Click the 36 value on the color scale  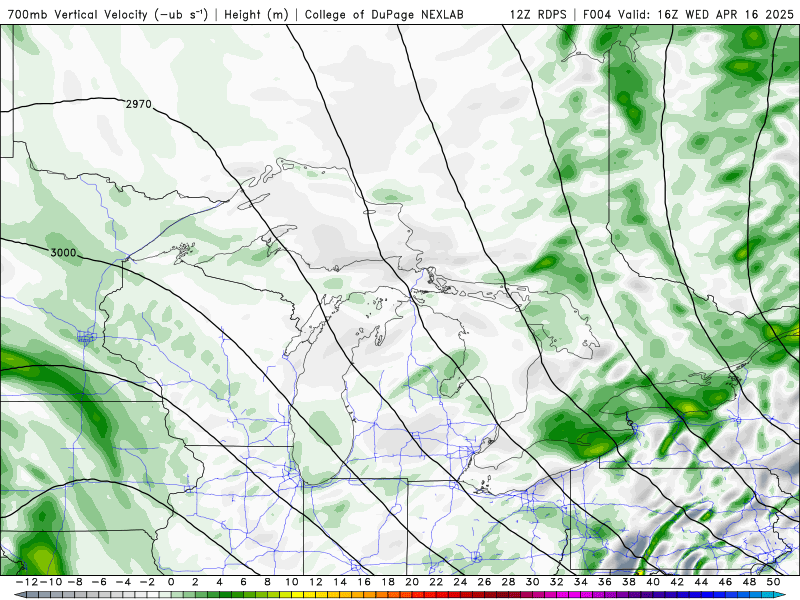tap(605, 582)
